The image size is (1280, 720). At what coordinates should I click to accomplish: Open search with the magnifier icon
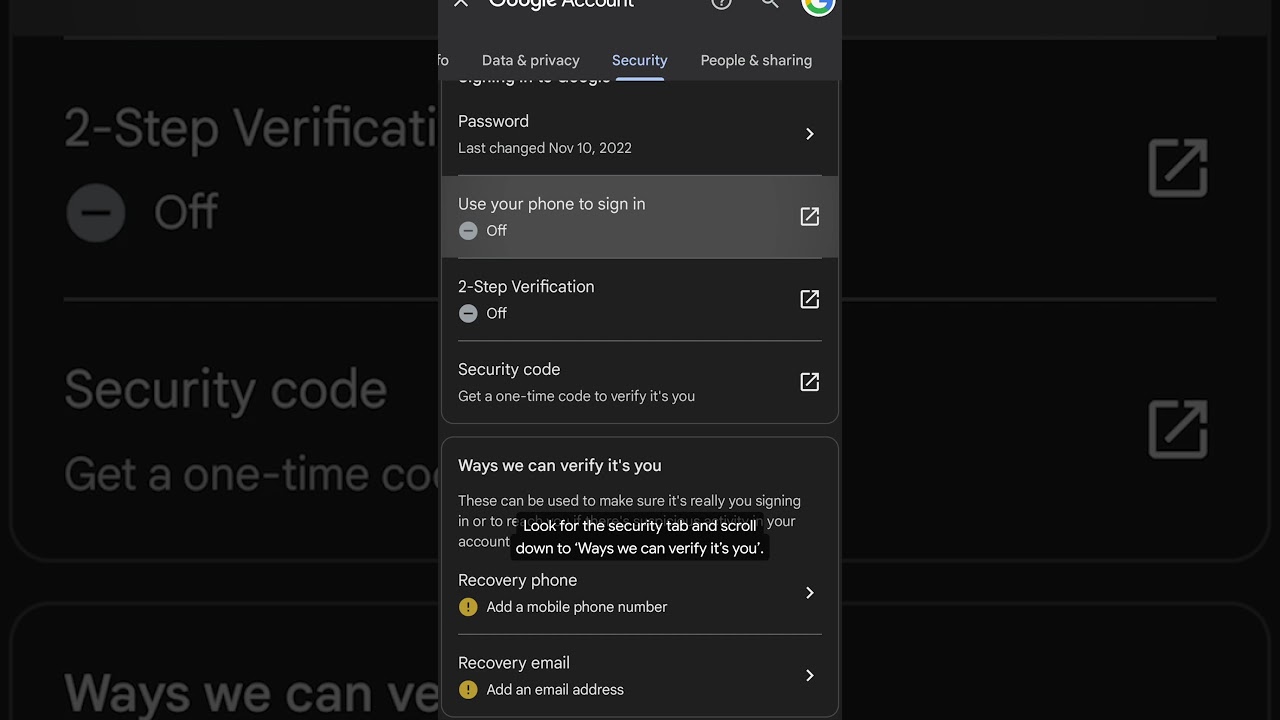click(x=770, y=4)
